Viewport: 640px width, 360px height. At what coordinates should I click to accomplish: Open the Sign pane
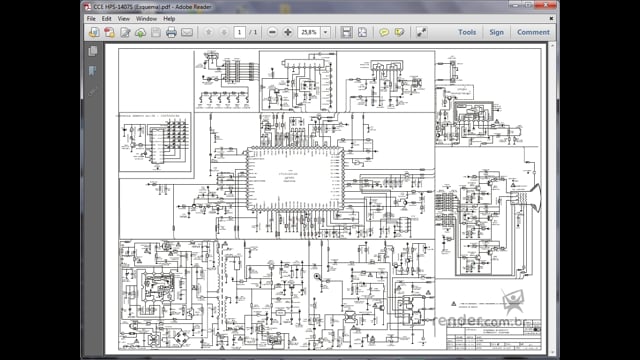click(x=496, y=32)
